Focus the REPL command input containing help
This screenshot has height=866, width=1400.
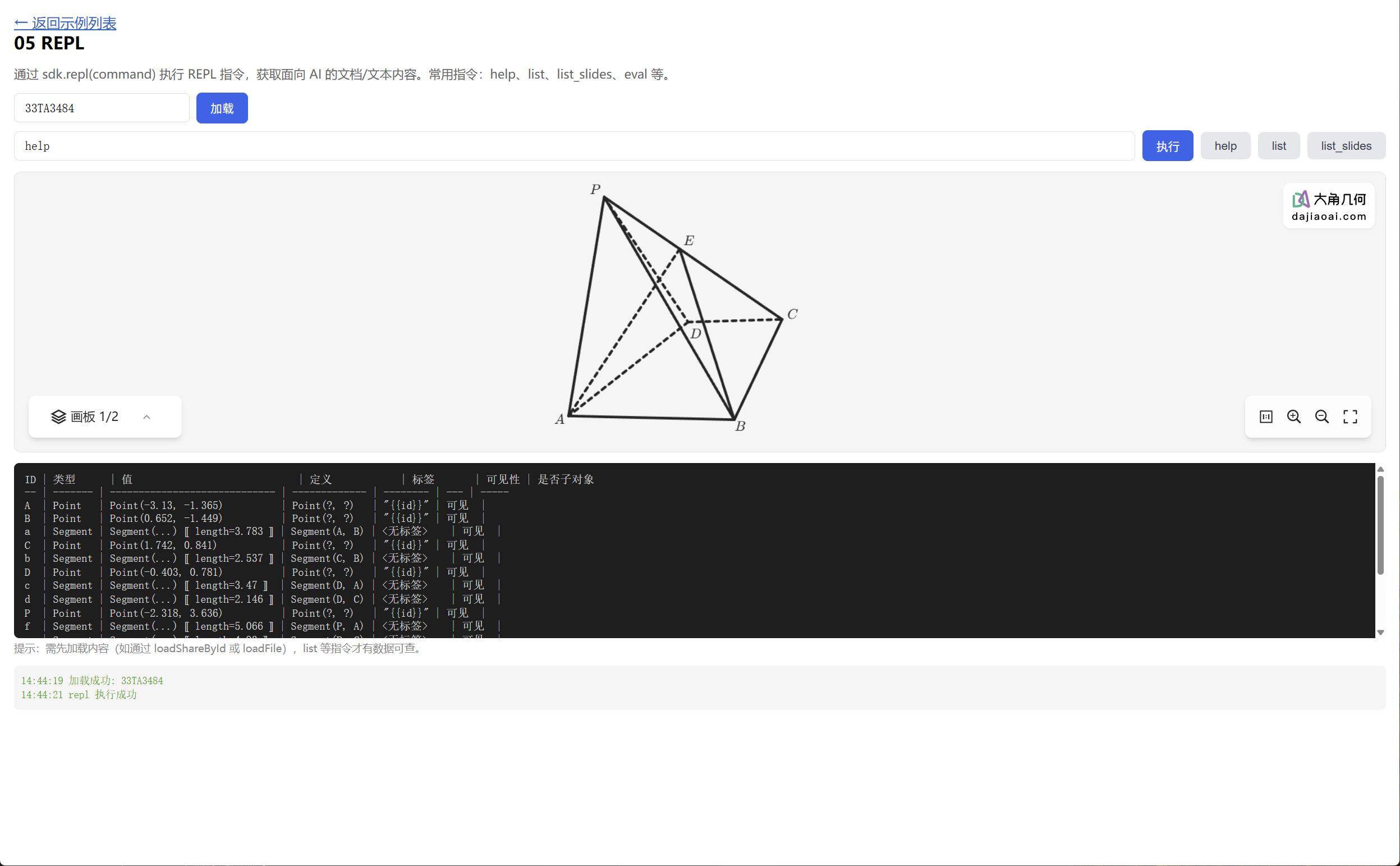pos(572,146)
